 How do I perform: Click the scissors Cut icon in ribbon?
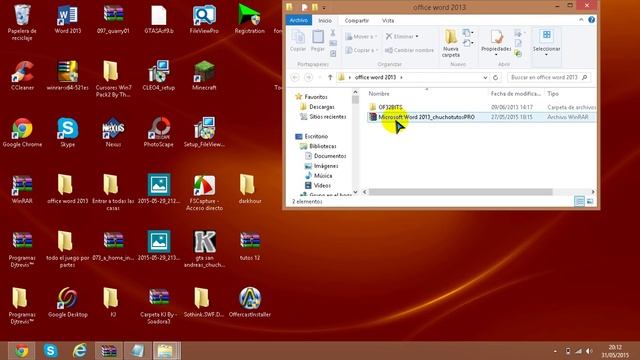[333, 33]
